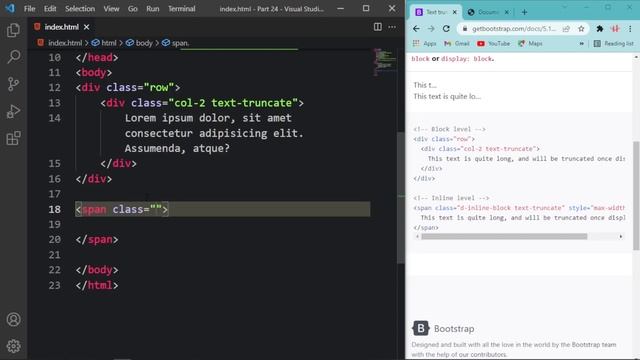The height and width of the screenshot is (360, 640).
Task: Open the Edit menu
Action: [x=50, y=9]
